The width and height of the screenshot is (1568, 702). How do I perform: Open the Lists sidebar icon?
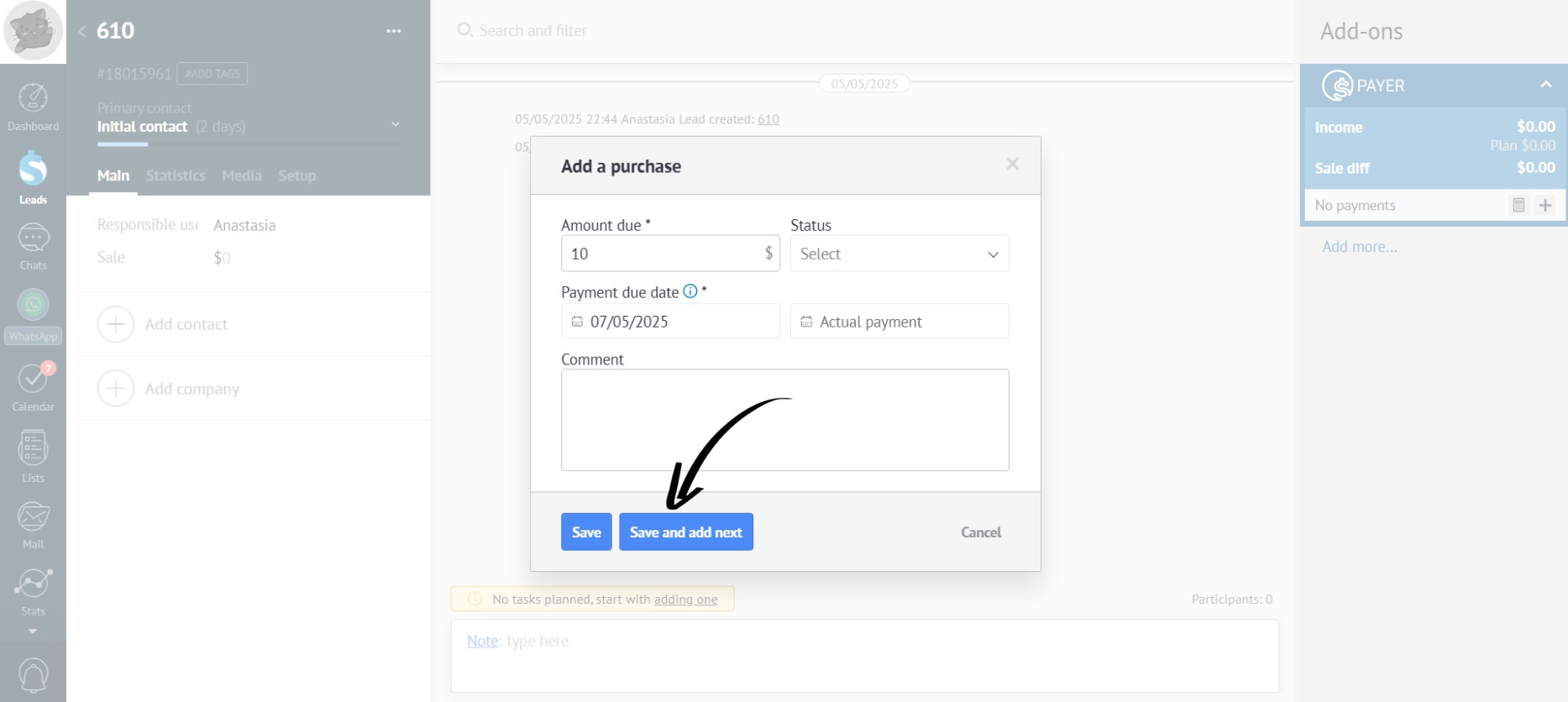click(x=33, y=456)
